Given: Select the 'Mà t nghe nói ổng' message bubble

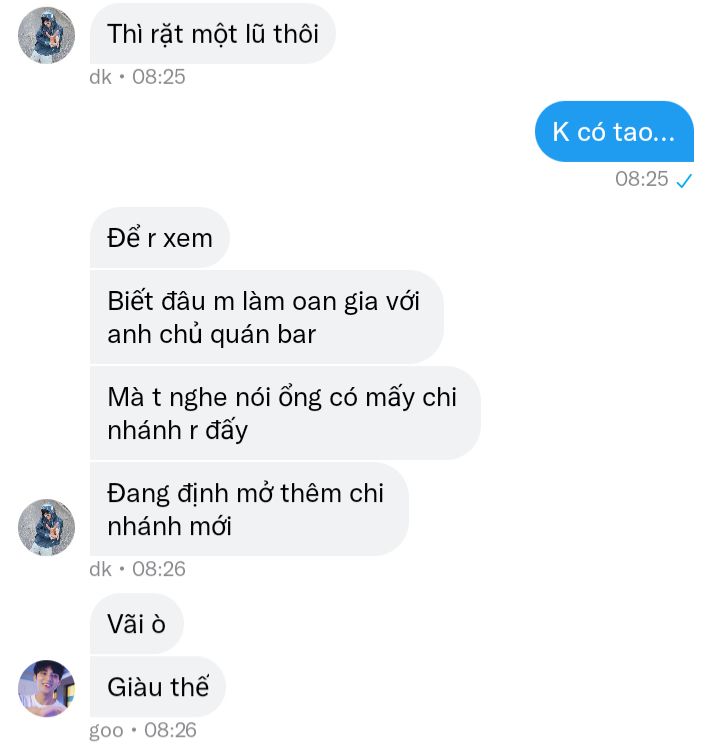Looking at the screenshot, I should click(285, 413).
